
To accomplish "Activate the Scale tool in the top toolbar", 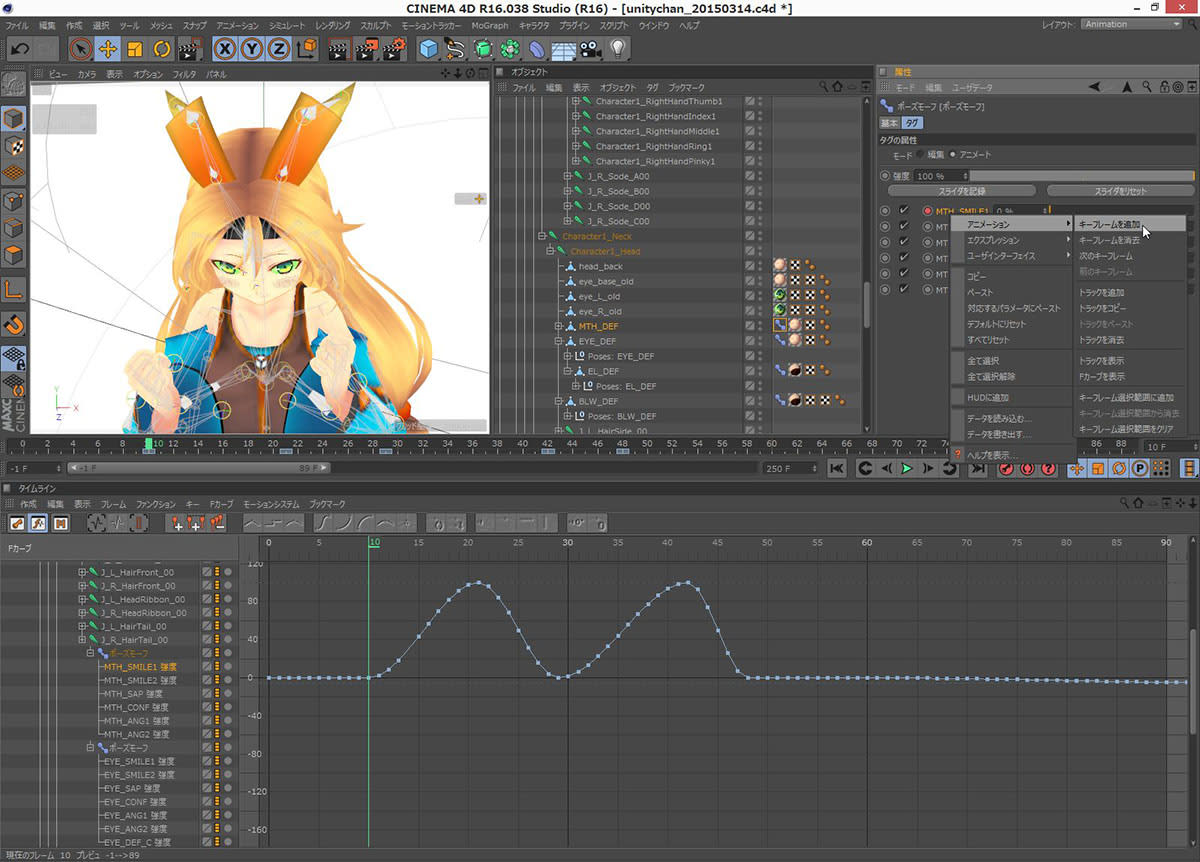I will click(x=134, y=48).
